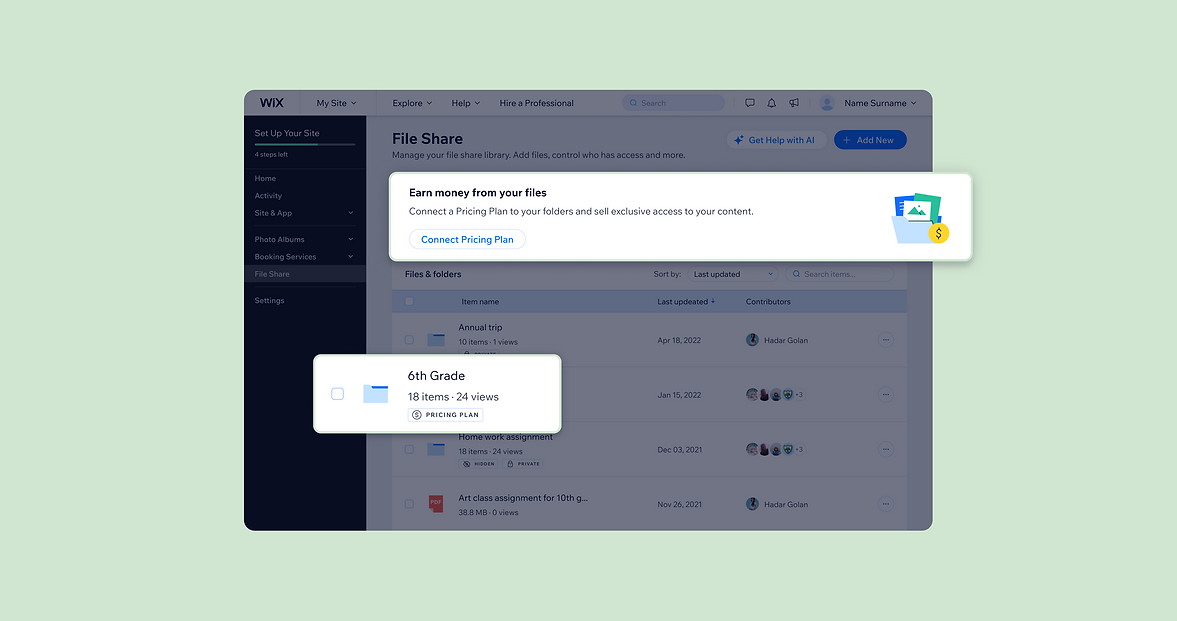Tick the Annual trip checkbox

coord(409,340)
